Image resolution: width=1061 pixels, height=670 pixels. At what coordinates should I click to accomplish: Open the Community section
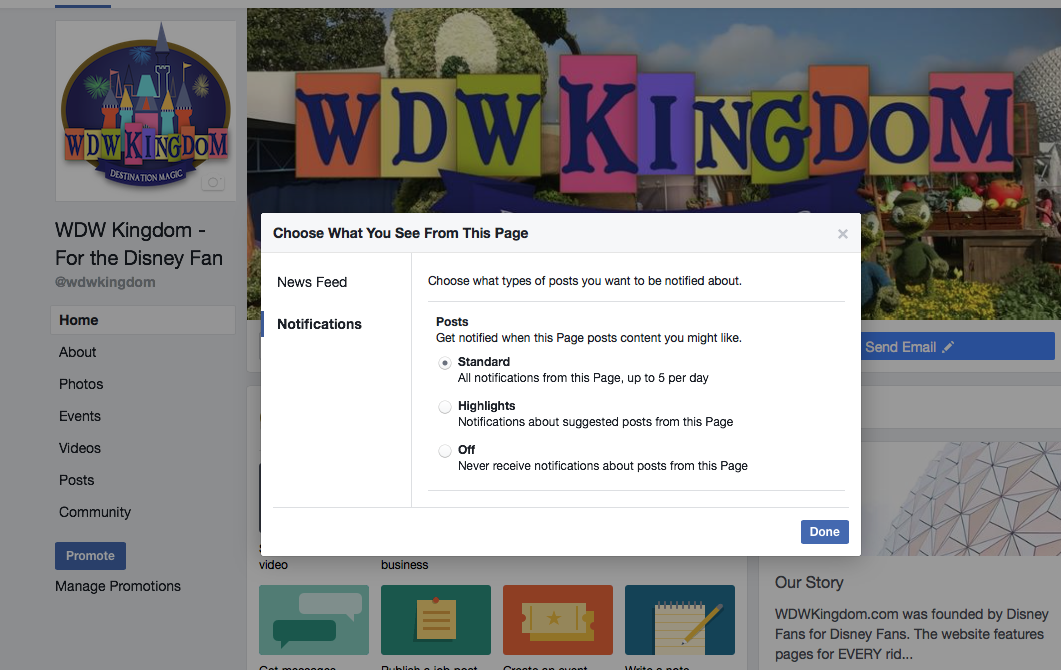(95, 512)
